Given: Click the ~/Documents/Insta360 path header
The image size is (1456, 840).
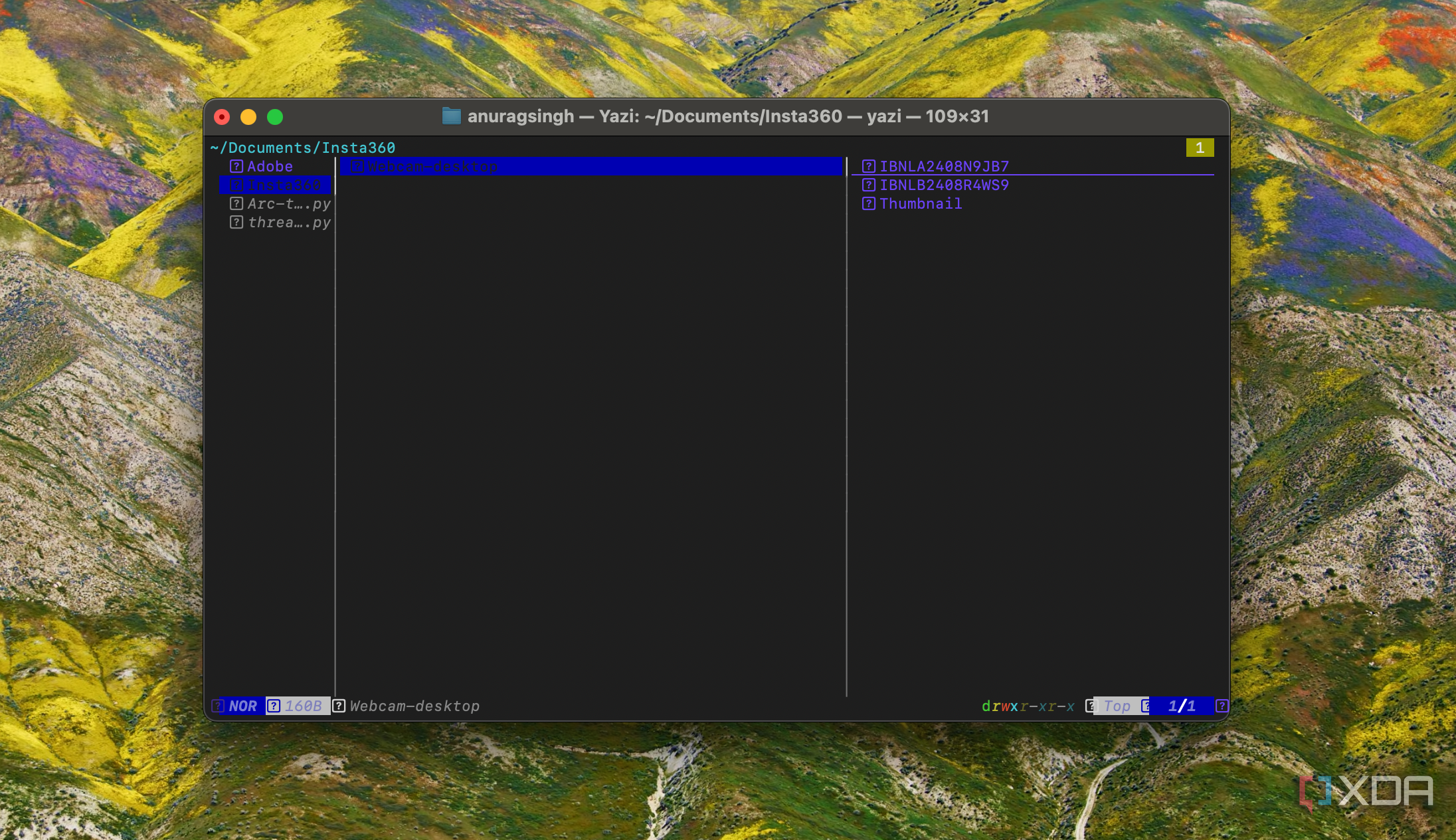Looking at the screenshot, I should 303,148.
